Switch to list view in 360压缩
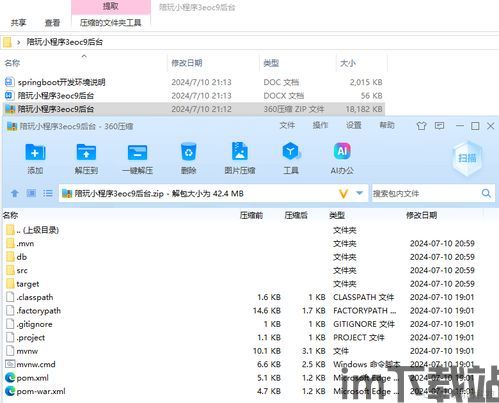 click(x=48, y=193)
